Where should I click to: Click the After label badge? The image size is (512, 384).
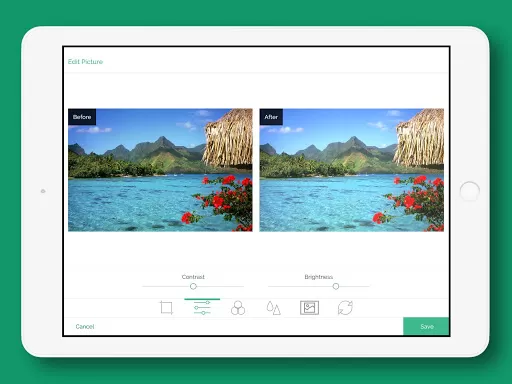coord(271,117)
